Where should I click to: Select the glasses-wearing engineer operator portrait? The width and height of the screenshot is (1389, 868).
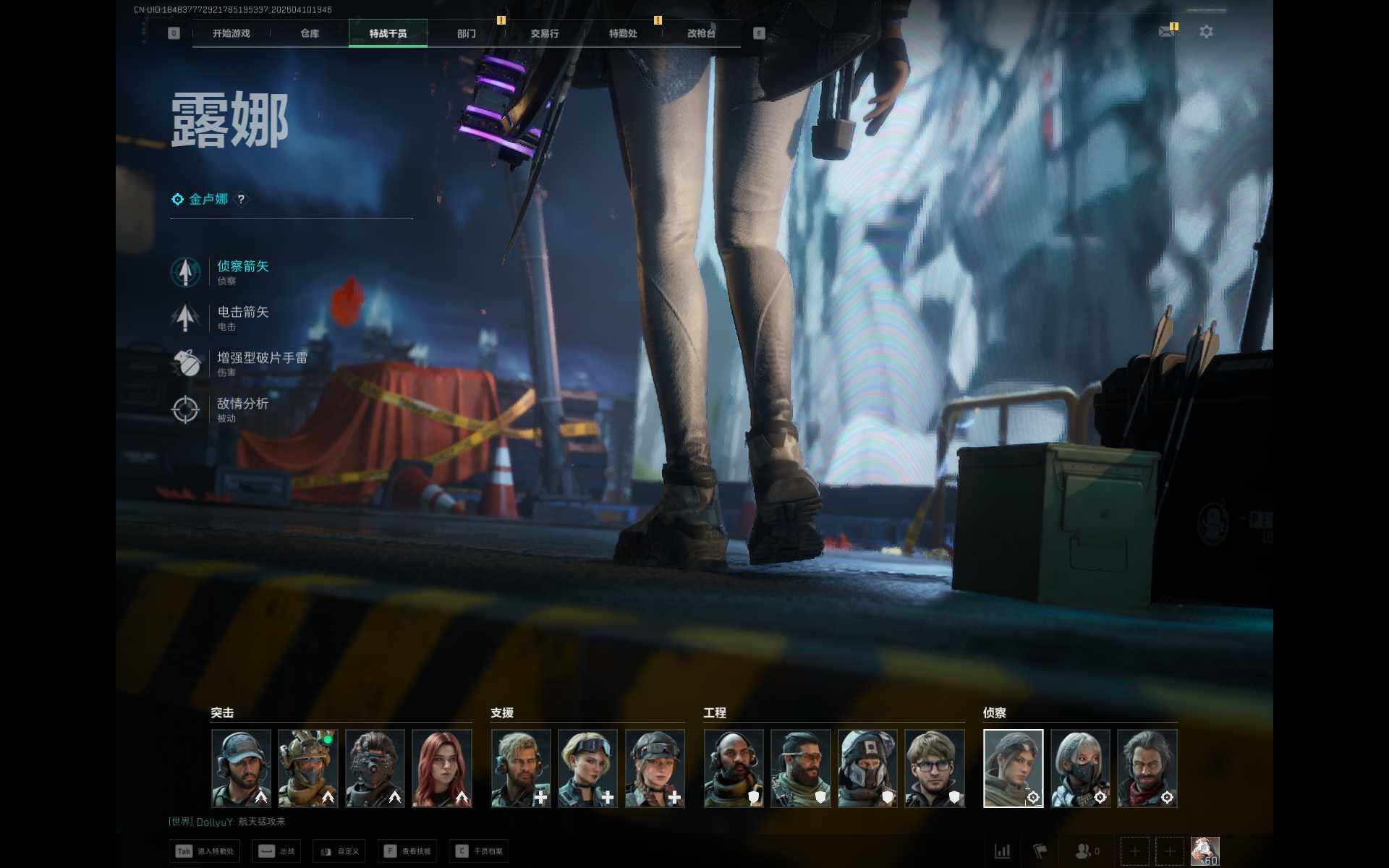pos(934,768)
